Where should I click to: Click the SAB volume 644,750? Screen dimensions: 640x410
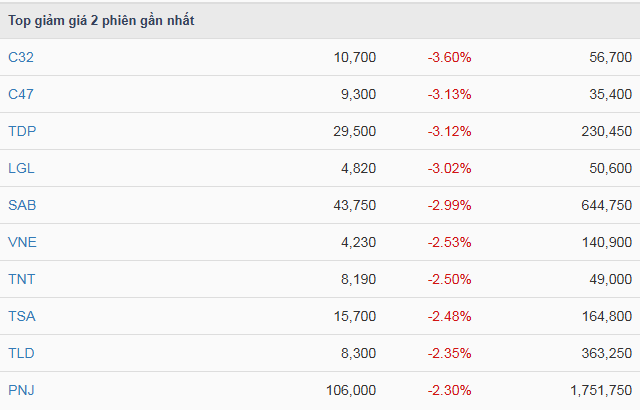coord(604,205)
